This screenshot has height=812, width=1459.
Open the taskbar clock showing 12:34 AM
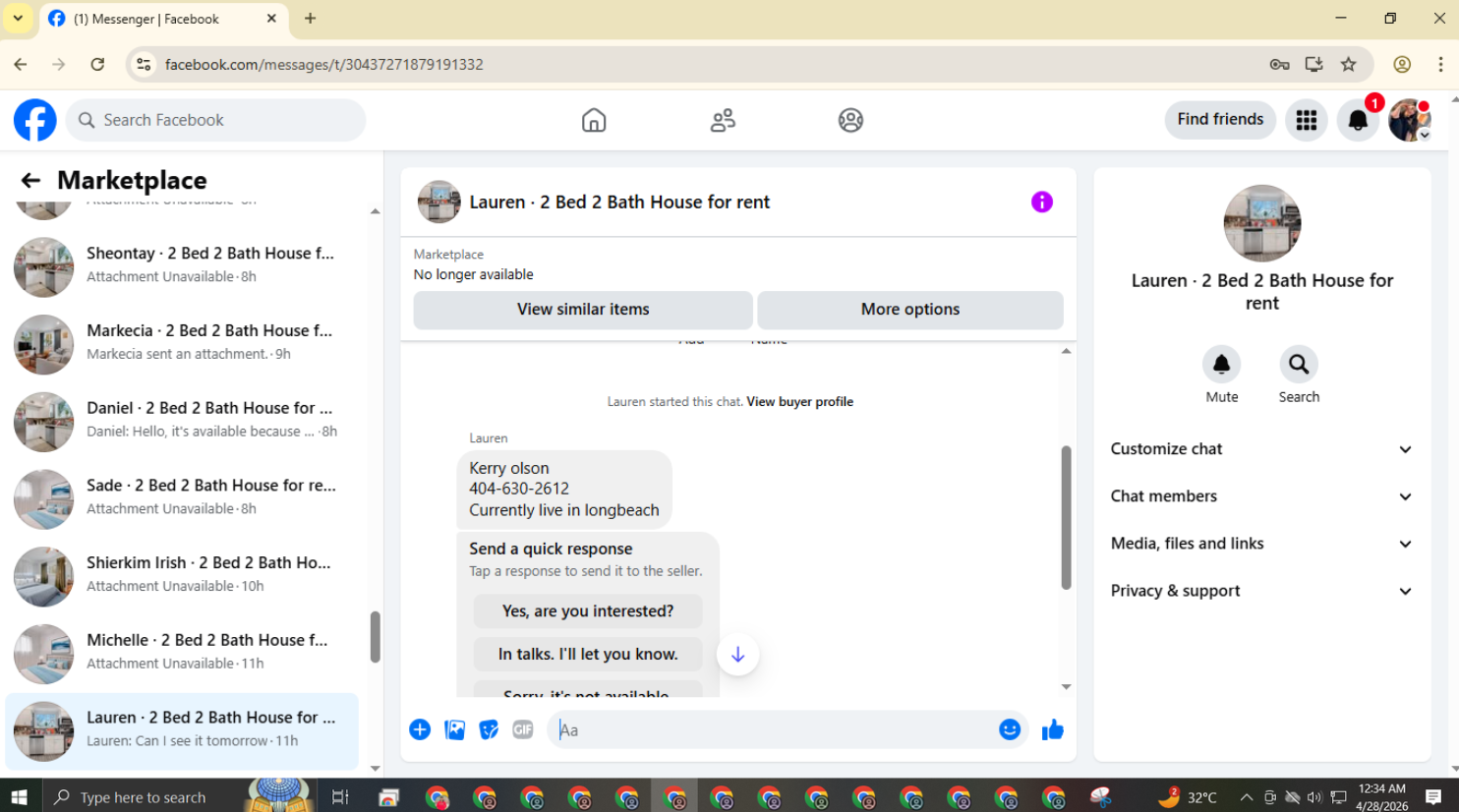1381,797
